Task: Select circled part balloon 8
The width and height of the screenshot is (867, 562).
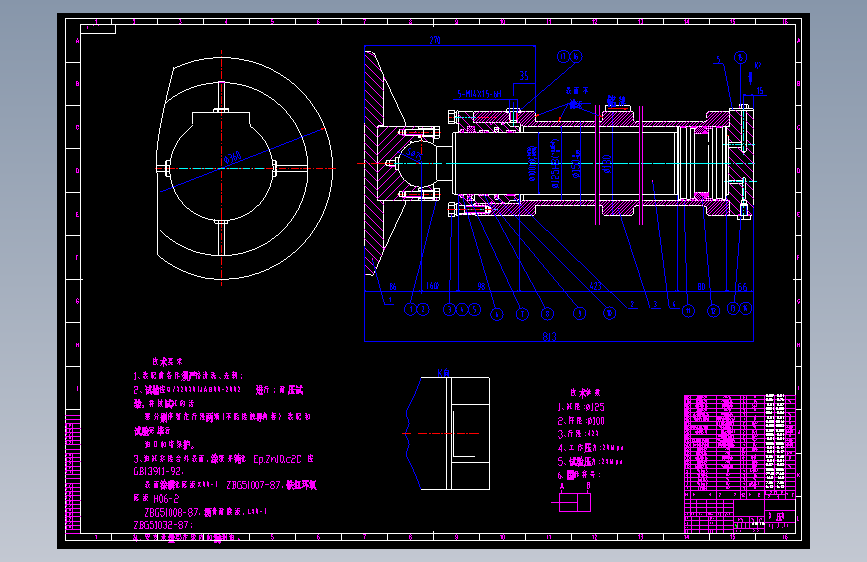Action: [x=547, y=314]
